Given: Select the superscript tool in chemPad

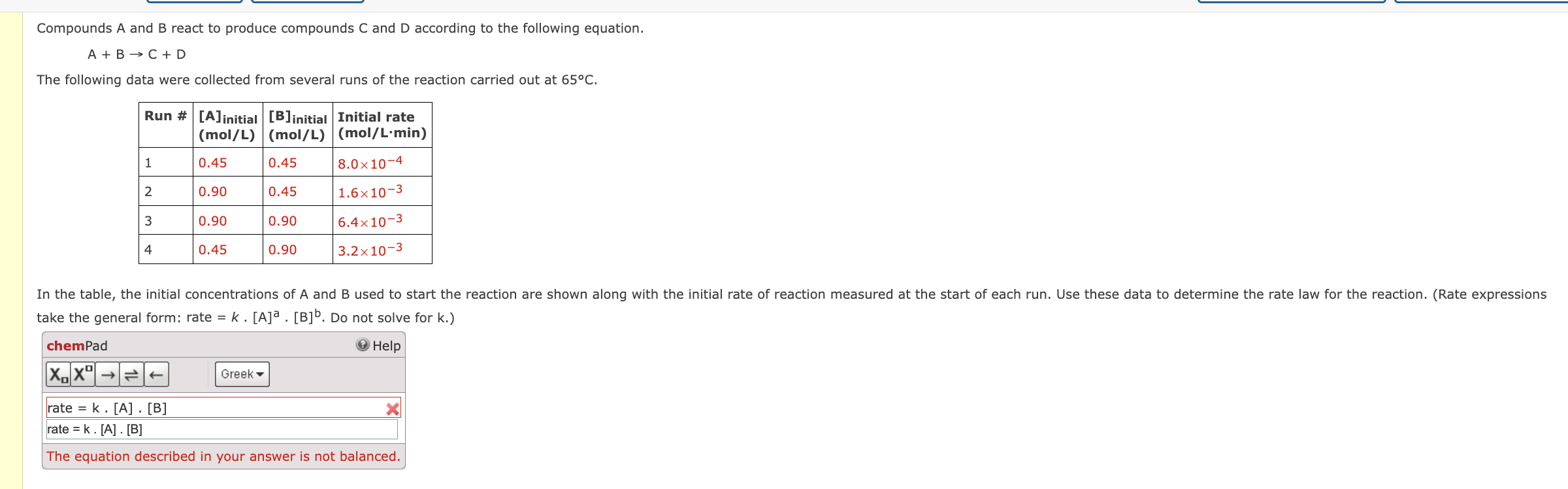Looking at the screenshot, I should (81, 375).
